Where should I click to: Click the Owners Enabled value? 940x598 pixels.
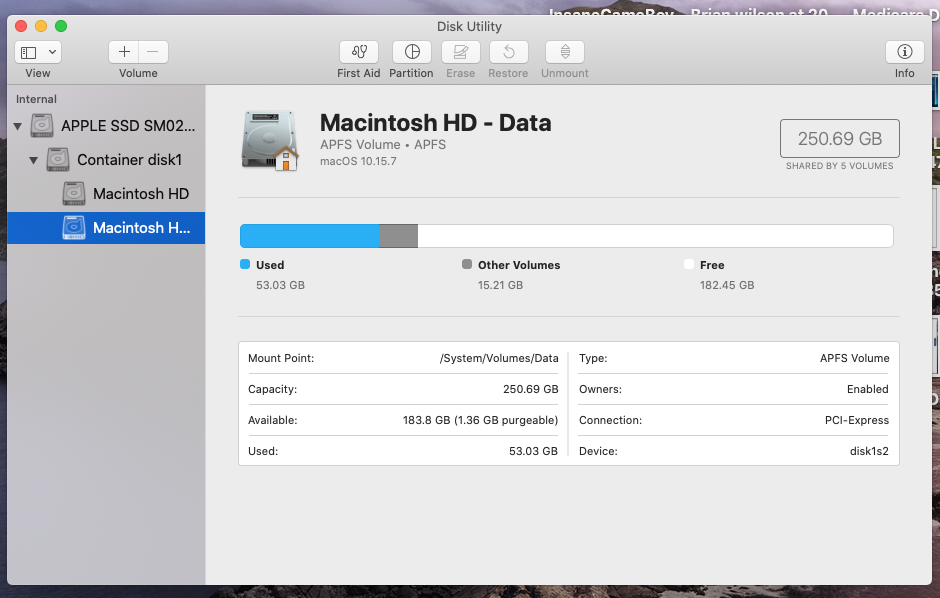pyautogui.click(x=867, y=389)
